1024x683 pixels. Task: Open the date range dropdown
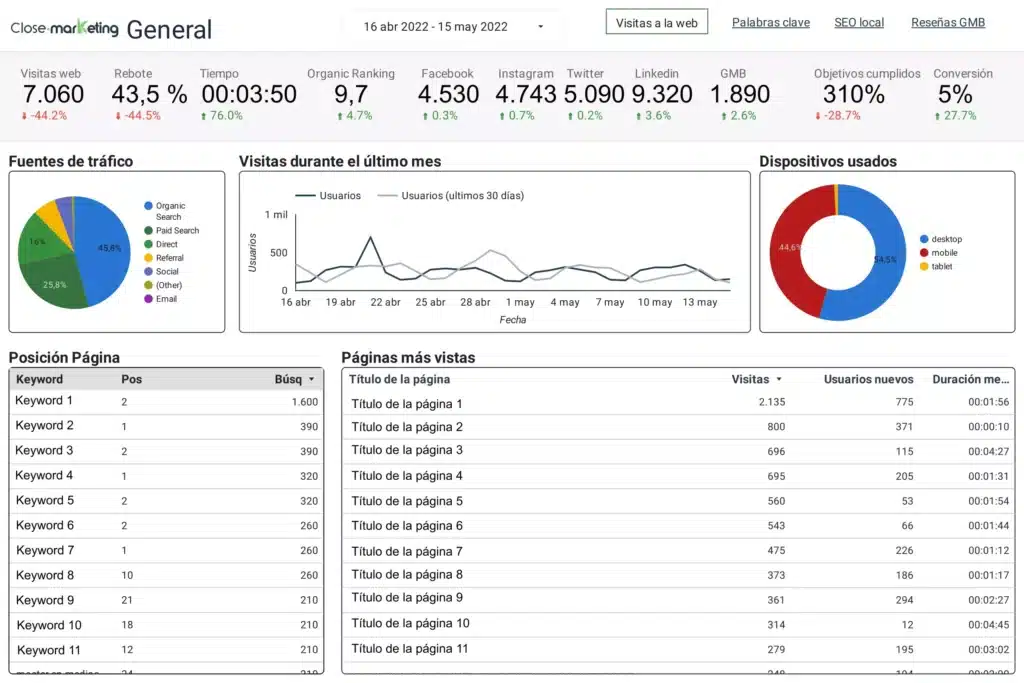tap(541, 27)
